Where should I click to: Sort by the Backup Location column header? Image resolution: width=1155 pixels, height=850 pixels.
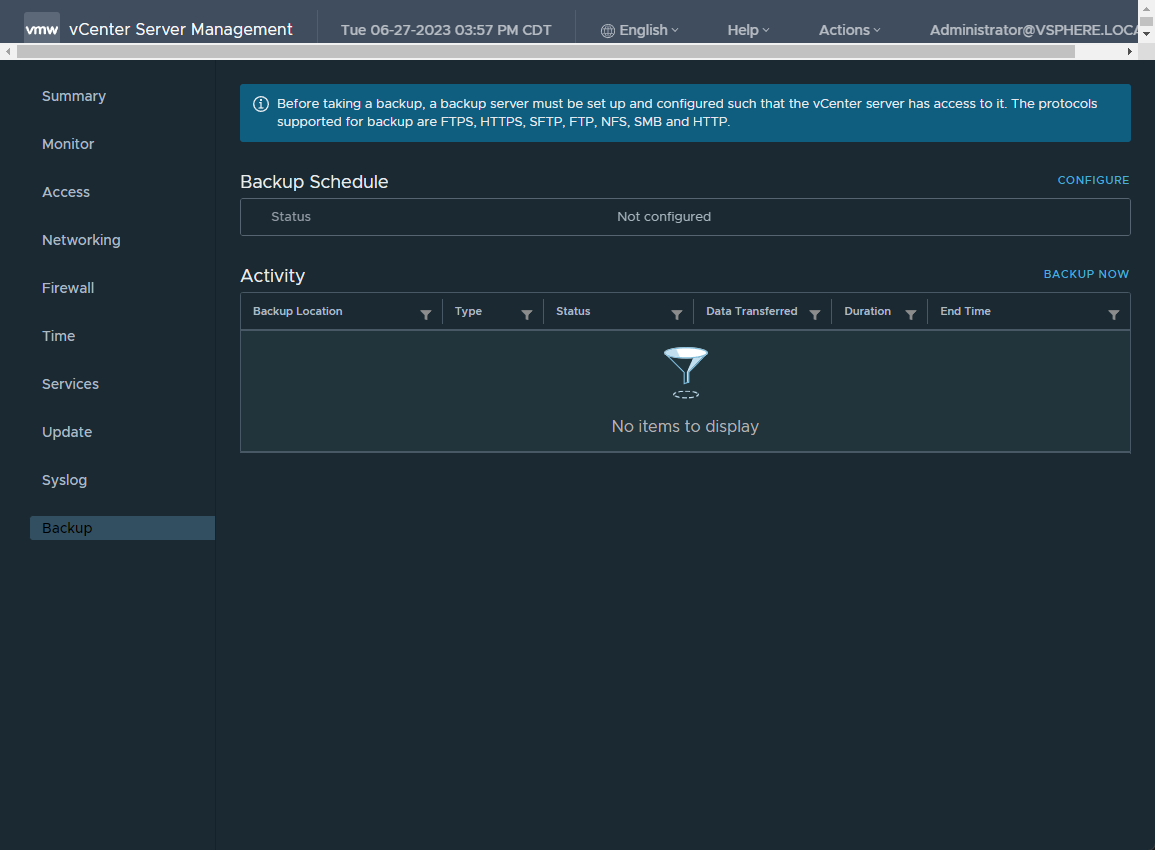(x=298, y=312)
